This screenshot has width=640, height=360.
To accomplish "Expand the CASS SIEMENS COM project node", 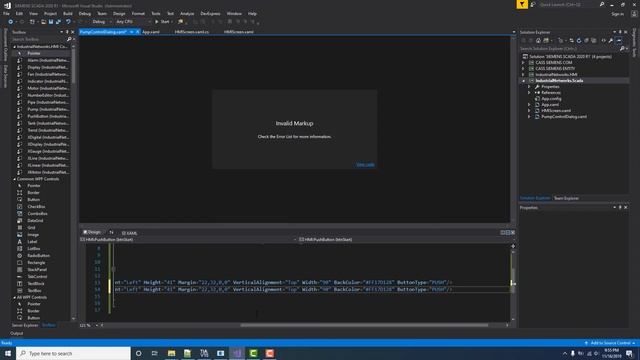I will point(523,63).
